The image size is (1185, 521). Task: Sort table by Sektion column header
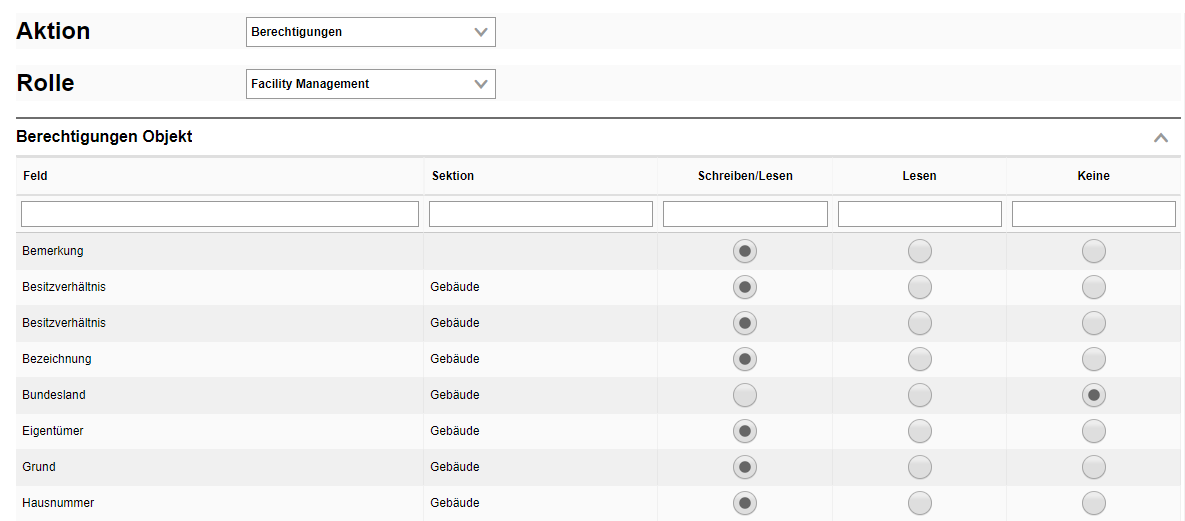point(453,176)
